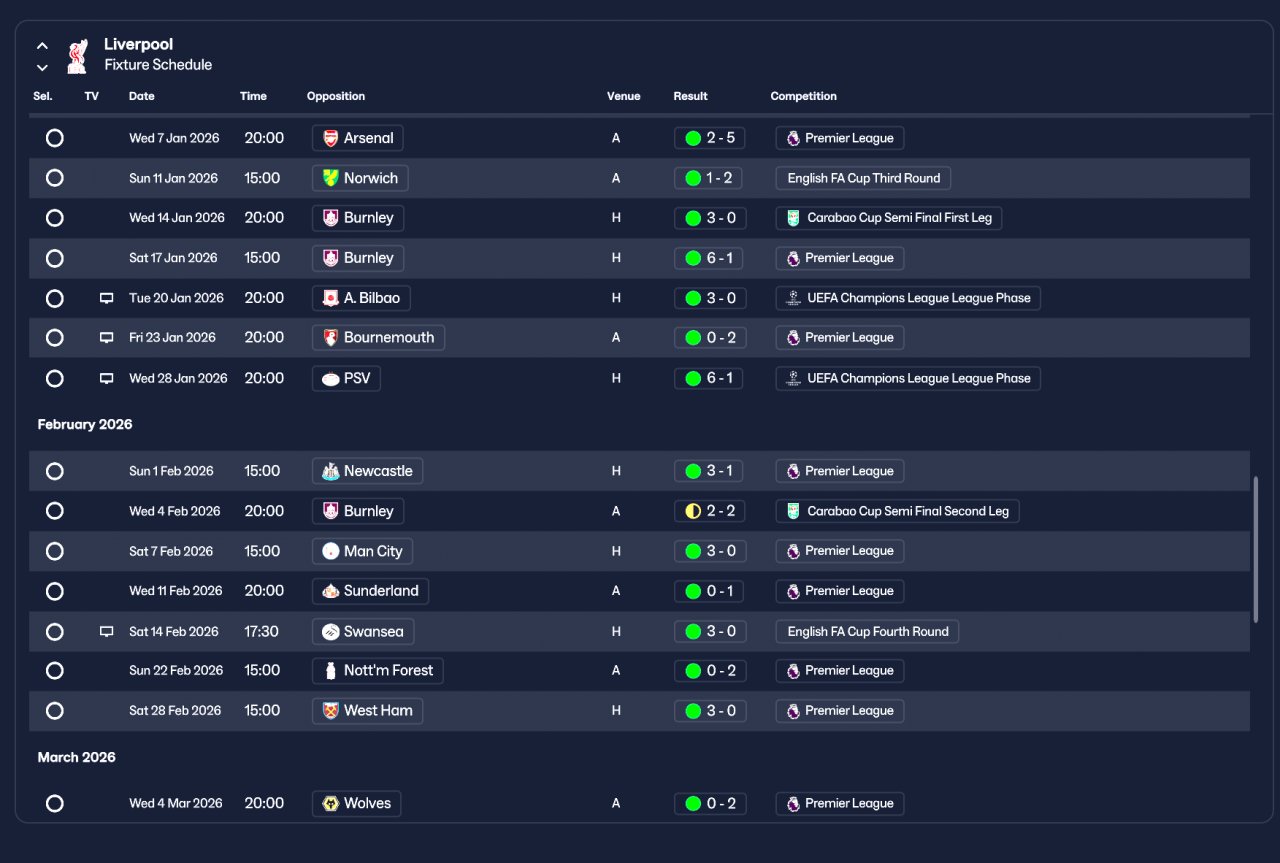Sort by the Result column header

(690, 97)
